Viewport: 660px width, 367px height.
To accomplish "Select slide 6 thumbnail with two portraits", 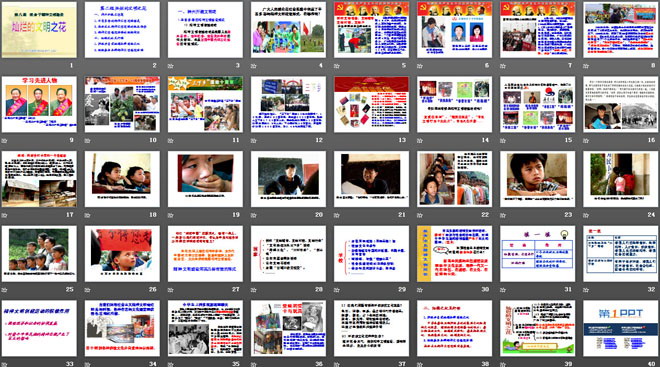I will [x=455, y=29].
